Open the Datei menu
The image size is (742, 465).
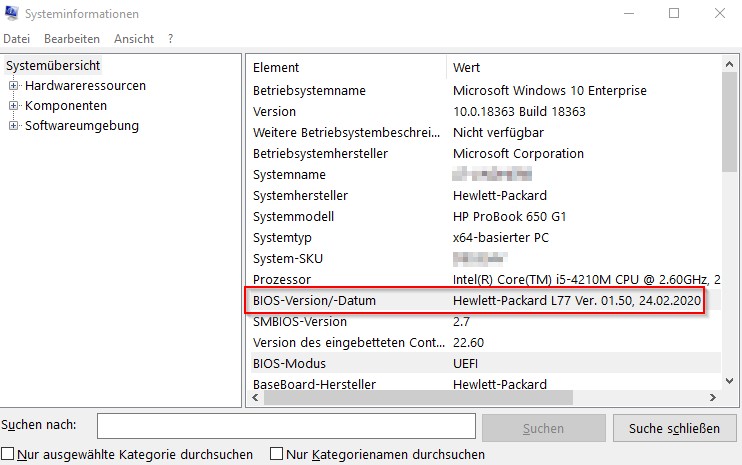[17, 39]
